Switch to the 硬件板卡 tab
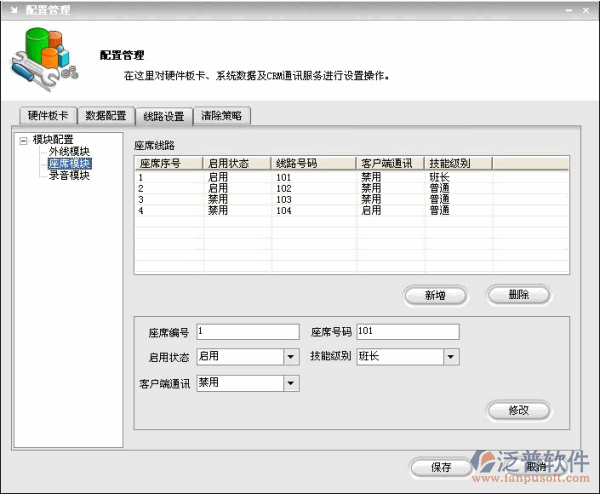This screenshot has height=494, width=600. coord(48,116)
